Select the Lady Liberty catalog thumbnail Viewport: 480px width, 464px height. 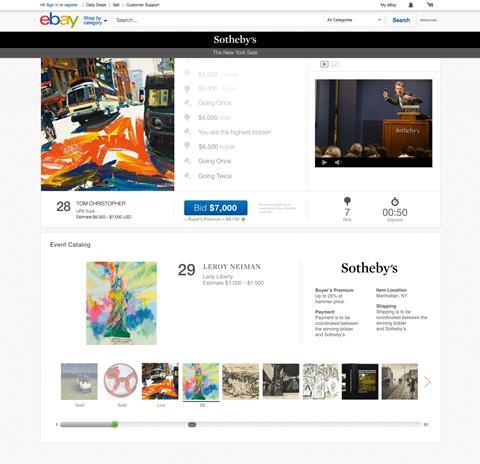click(x=201, y=382)
